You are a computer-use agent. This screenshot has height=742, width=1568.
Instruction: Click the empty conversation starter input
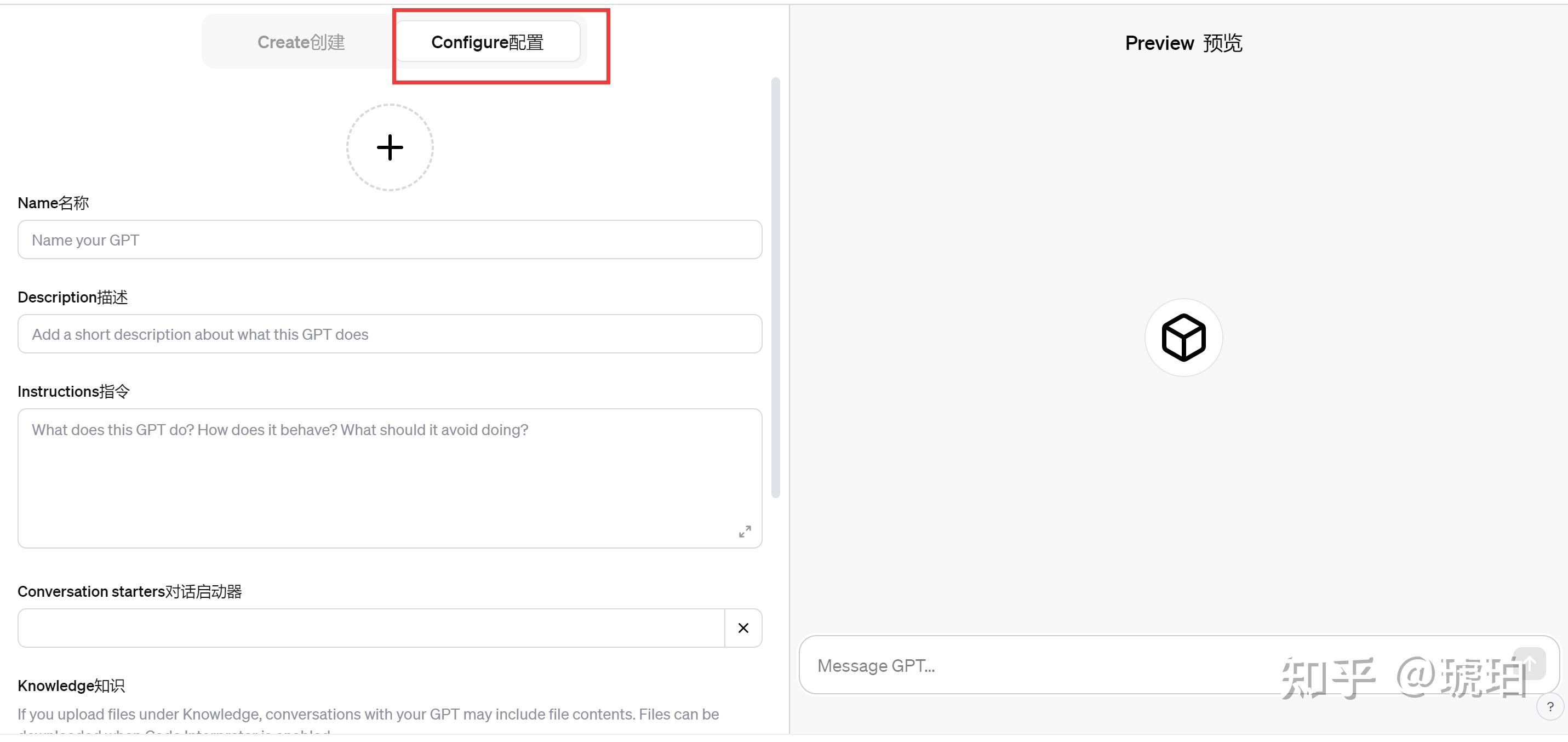tap(371, 627)
